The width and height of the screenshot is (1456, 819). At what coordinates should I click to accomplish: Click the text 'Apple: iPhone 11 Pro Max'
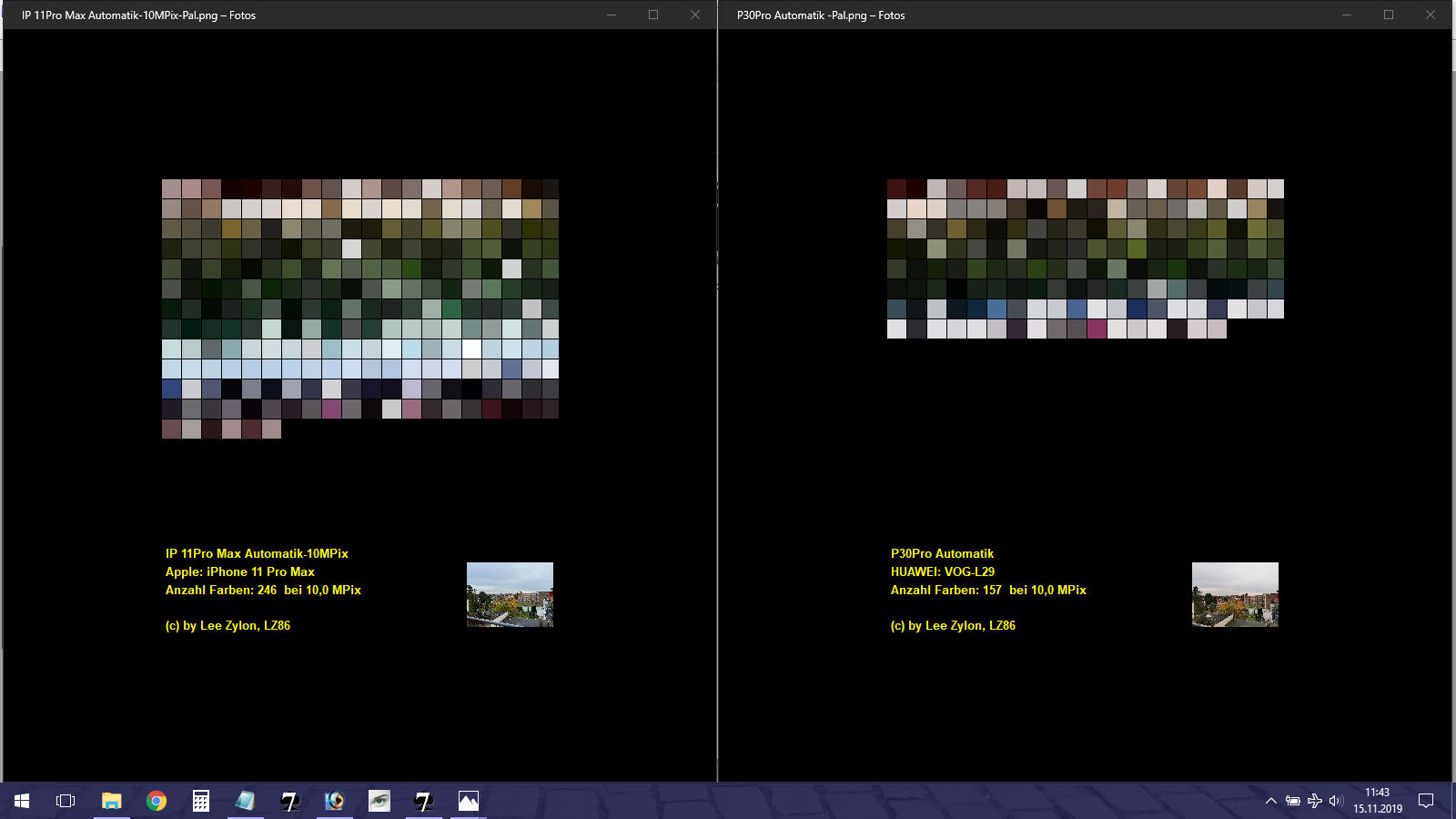coord(240,571)
